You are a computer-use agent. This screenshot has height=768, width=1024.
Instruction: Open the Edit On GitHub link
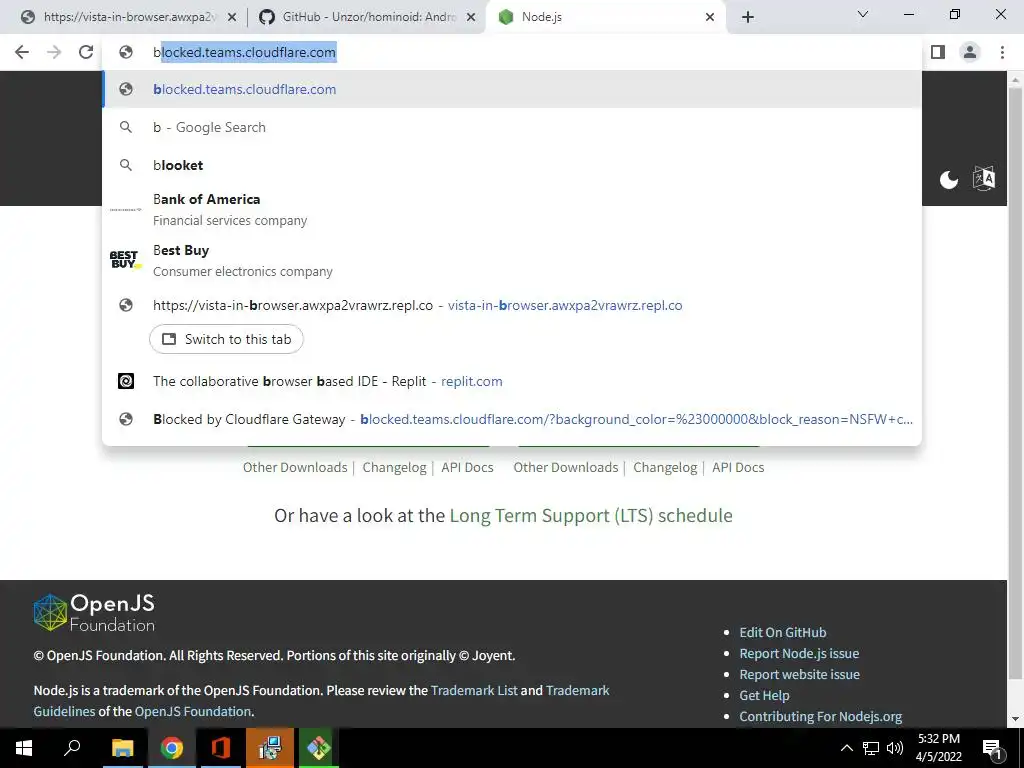(782, 632)
